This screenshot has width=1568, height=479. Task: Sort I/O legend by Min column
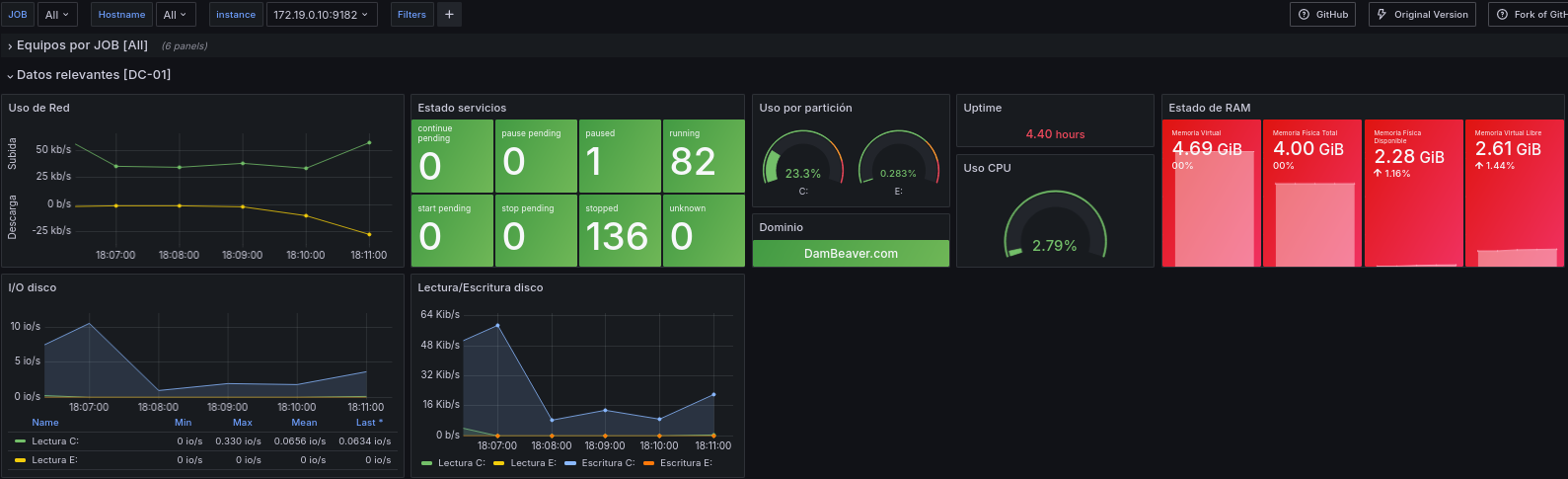pos(184,423)
